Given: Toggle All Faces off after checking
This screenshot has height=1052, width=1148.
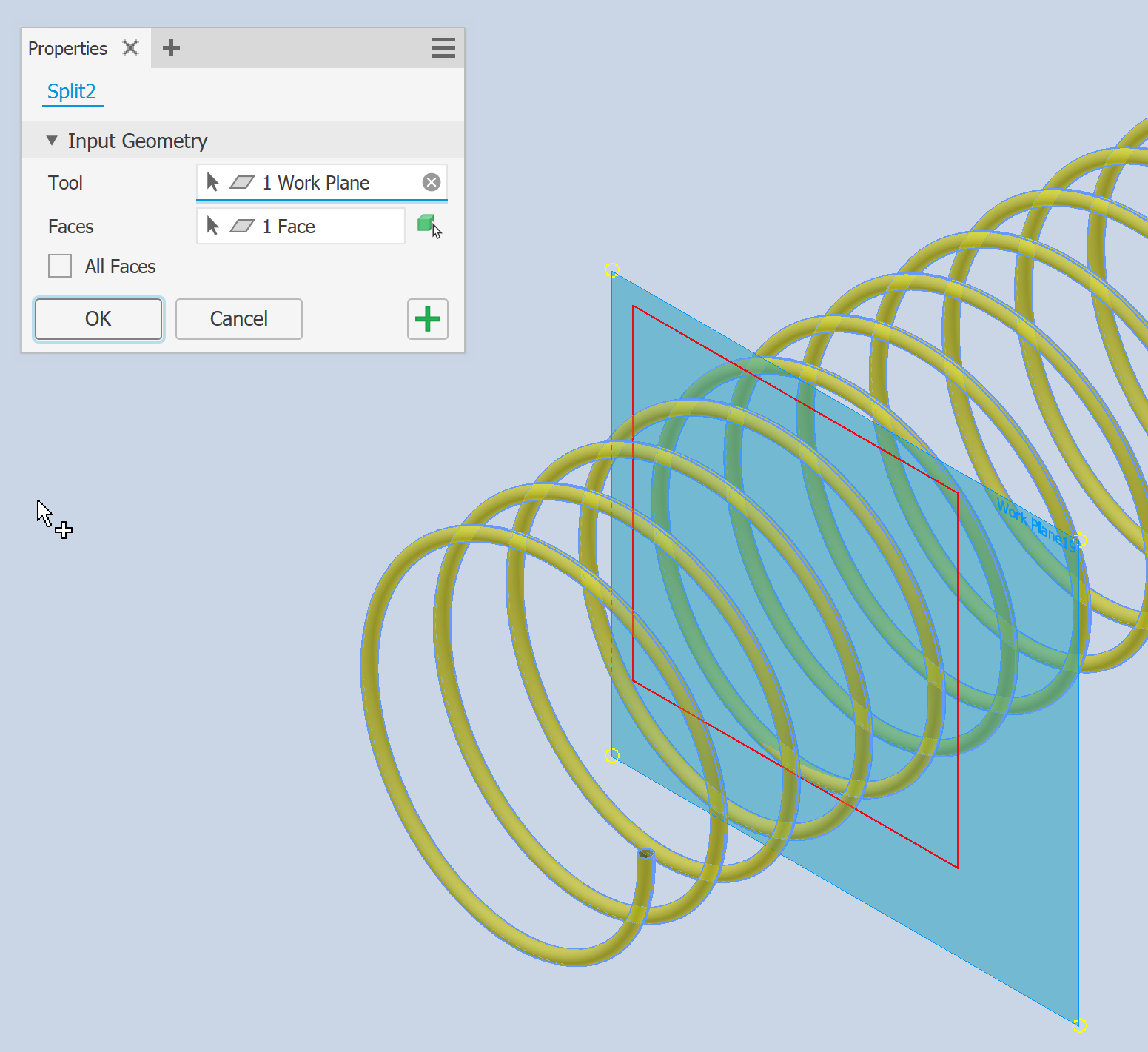Looking at the screenshot, I should pos(59,266).
